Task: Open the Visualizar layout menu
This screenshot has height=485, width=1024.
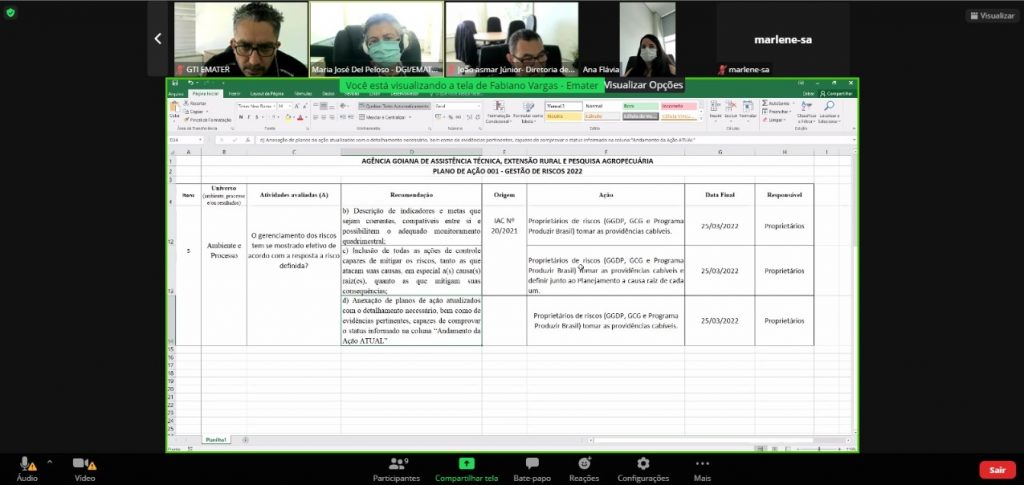Action: (990, 15)
